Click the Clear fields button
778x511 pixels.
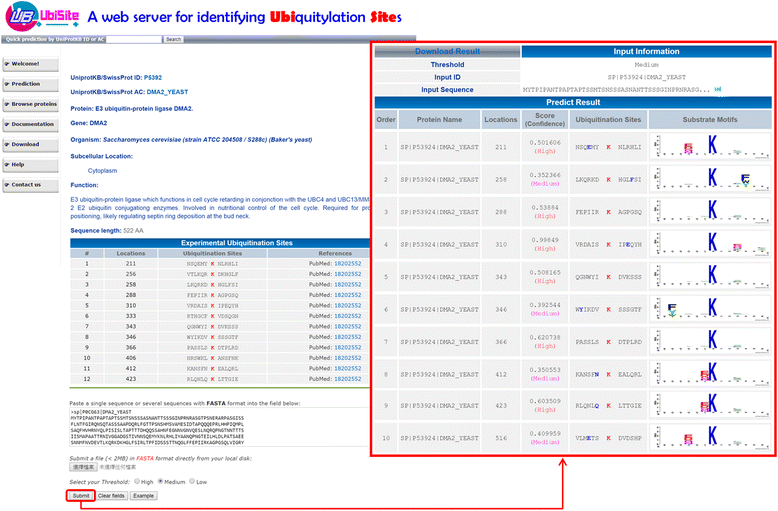(x=111, y=496)
